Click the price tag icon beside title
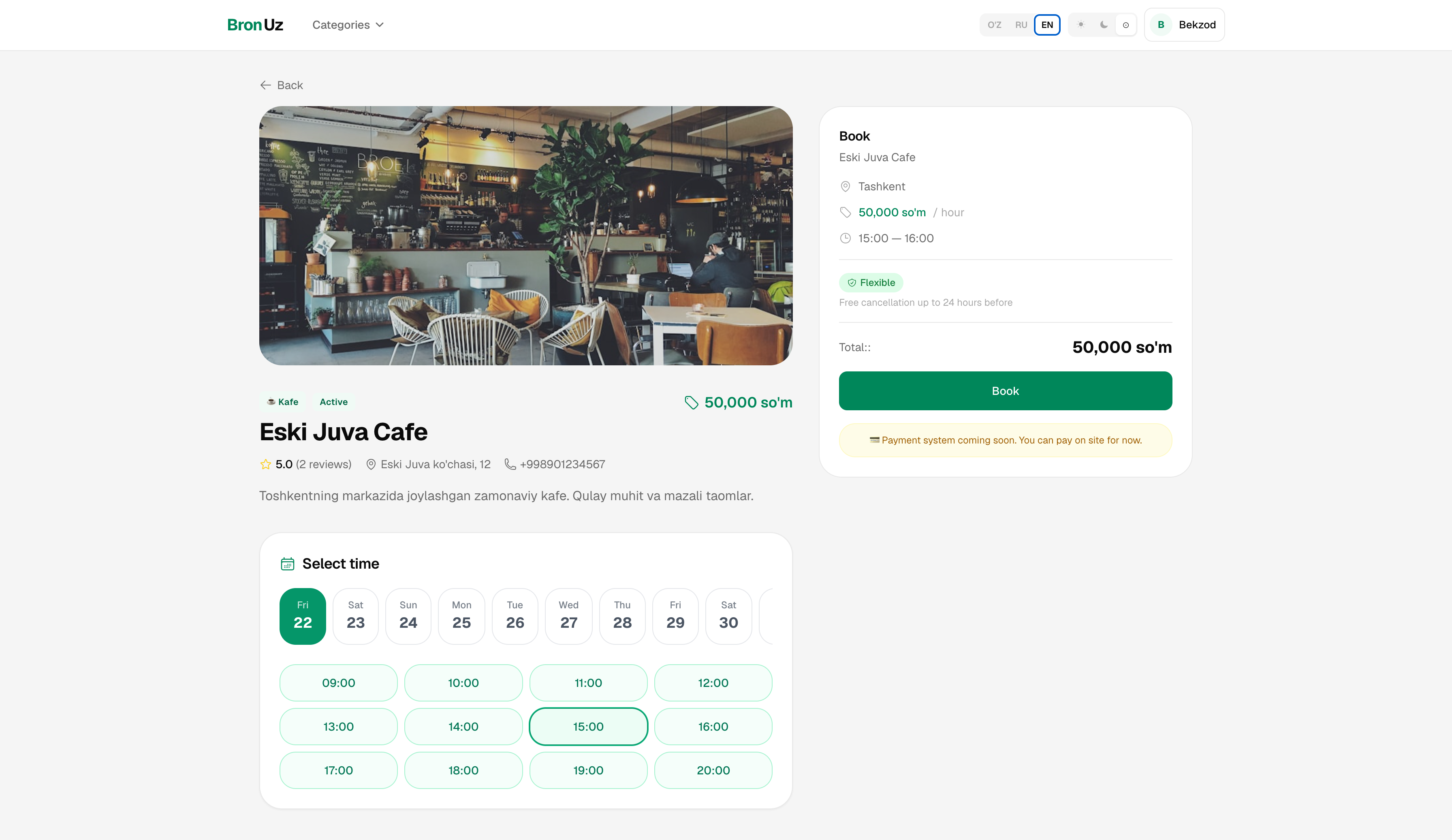Image resolution: width=1452 pixels, height=840 pixels. coord(691,402)
